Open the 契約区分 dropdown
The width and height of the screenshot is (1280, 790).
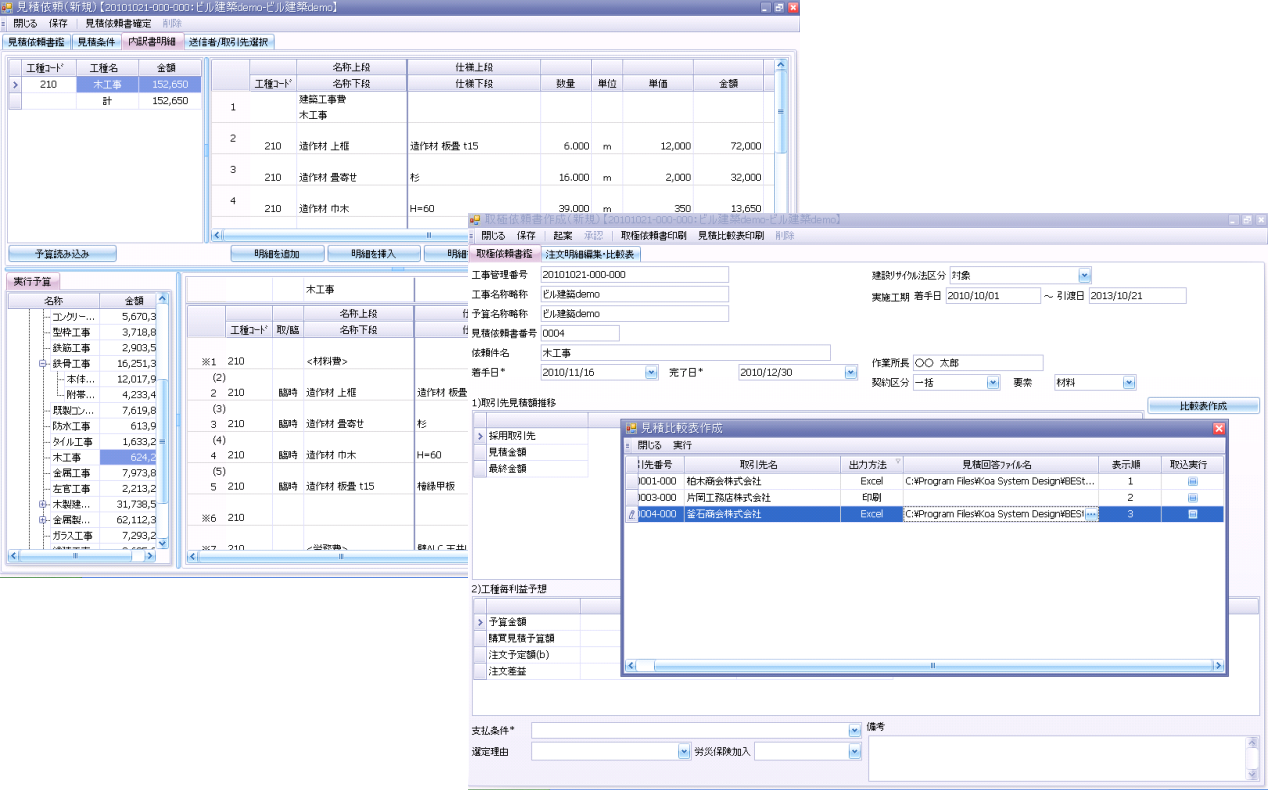click(992, 382)
